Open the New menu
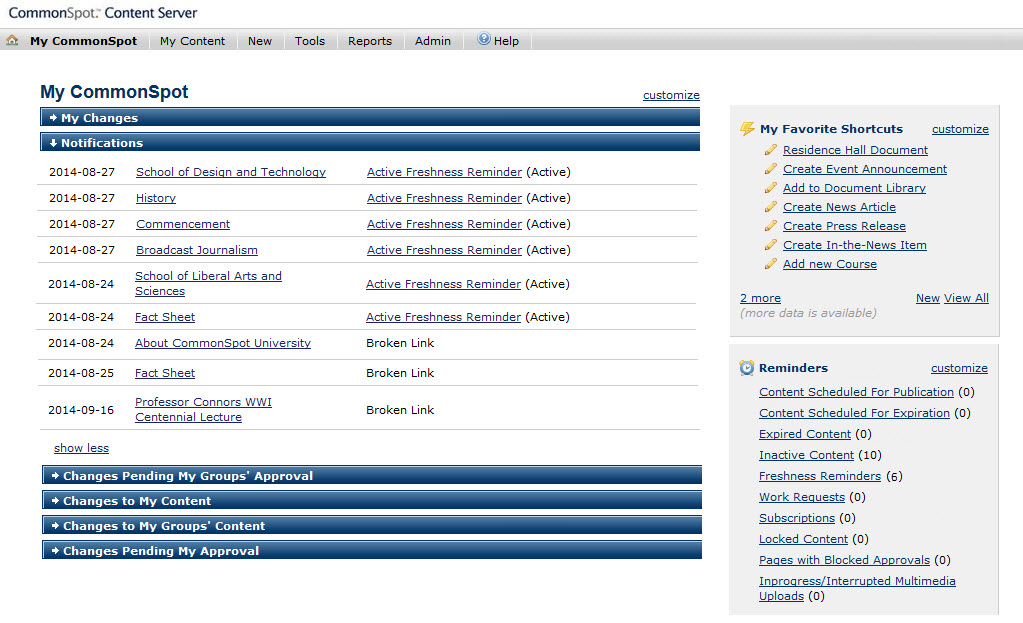 [x=260, y=40]
